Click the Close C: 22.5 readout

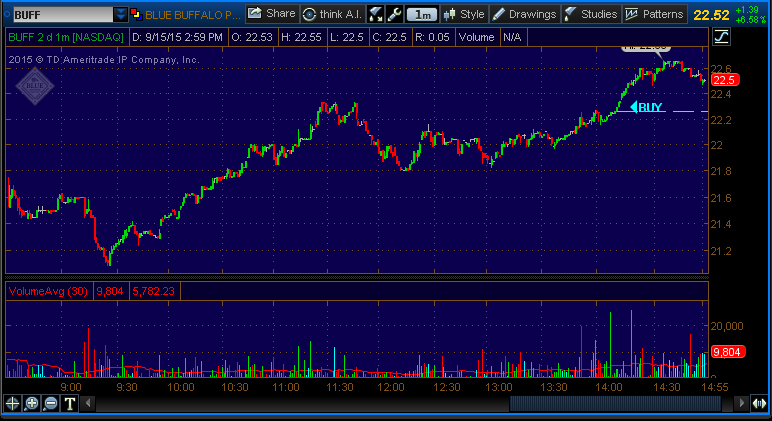pos(389,37)
